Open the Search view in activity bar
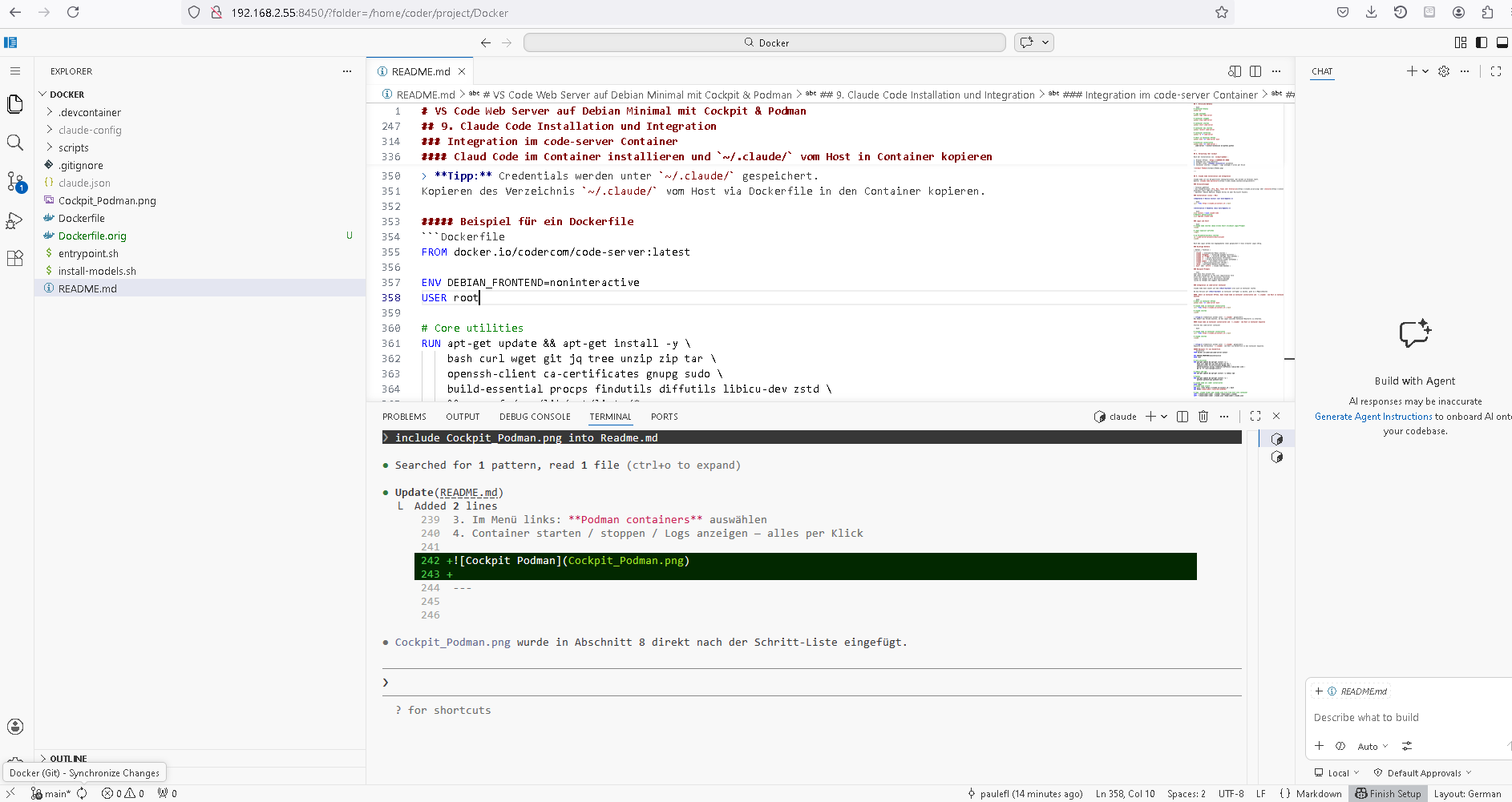The width and height of the screenshot is (1512, 802). [15, 143]
